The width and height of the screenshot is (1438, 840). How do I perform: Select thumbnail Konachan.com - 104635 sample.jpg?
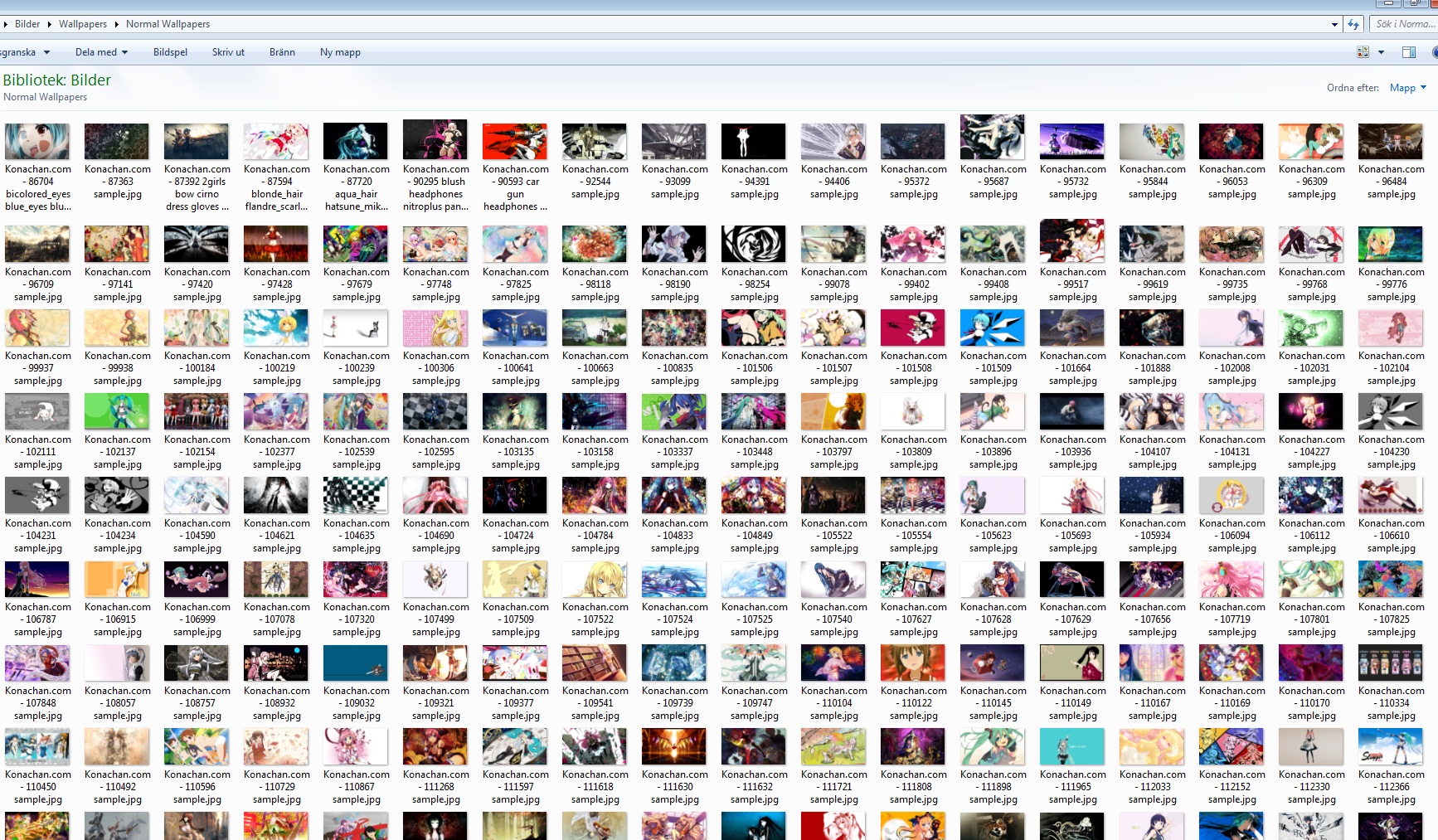pyautogui.click(x=356, y=496)
